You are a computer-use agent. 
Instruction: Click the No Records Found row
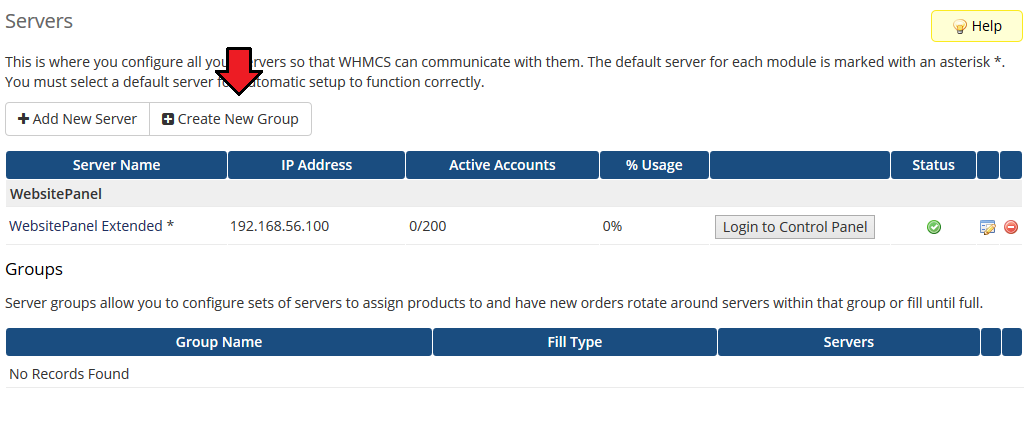pos(513,374)
